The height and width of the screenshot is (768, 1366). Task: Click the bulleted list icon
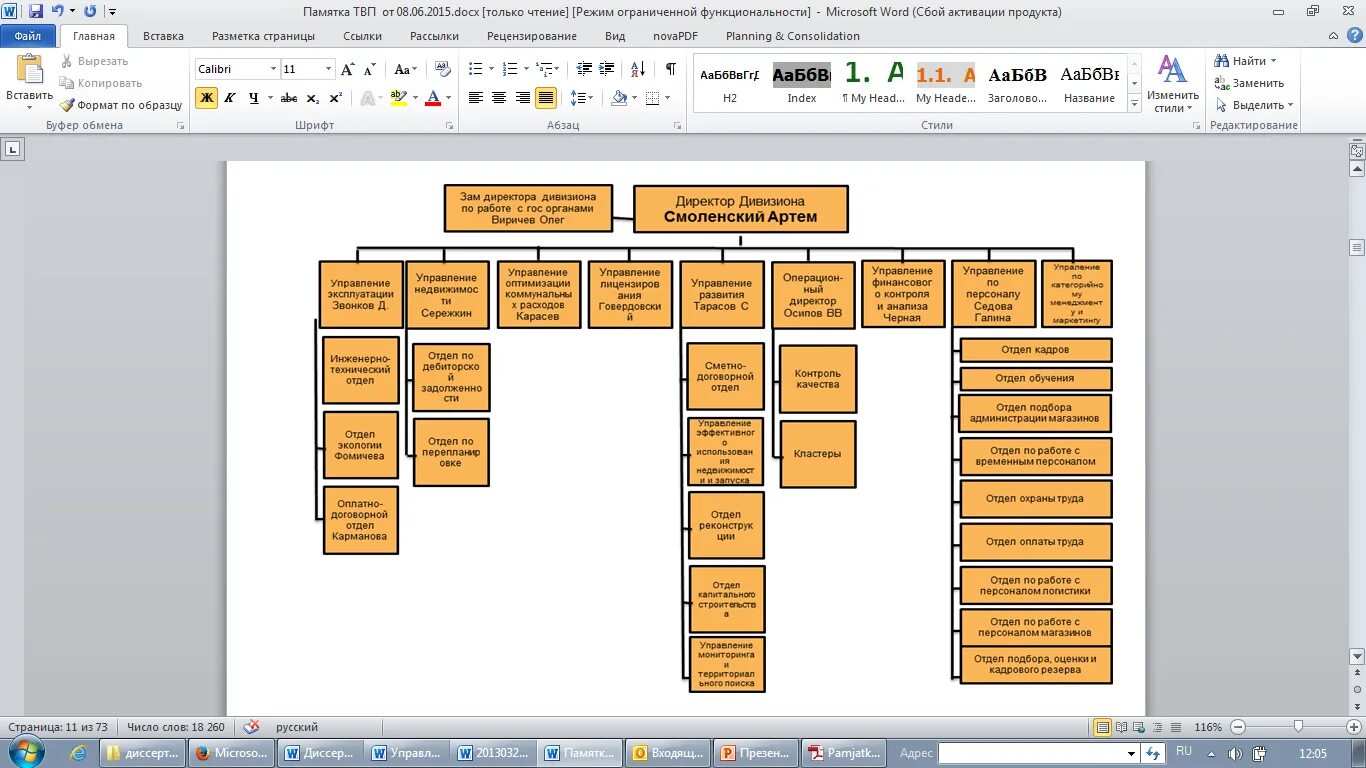click(x=476, y=69)
